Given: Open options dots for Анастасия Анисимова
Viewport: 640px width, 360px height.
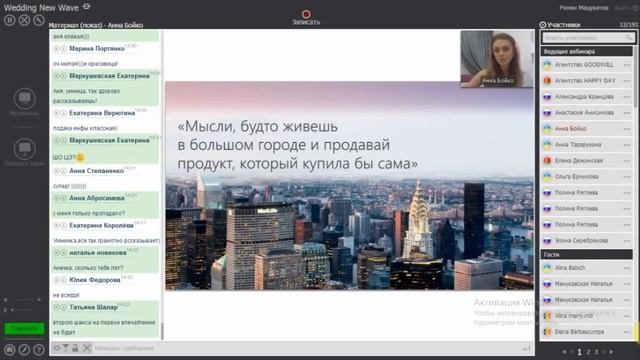Looking at the screenshot, I should (627, 113).
